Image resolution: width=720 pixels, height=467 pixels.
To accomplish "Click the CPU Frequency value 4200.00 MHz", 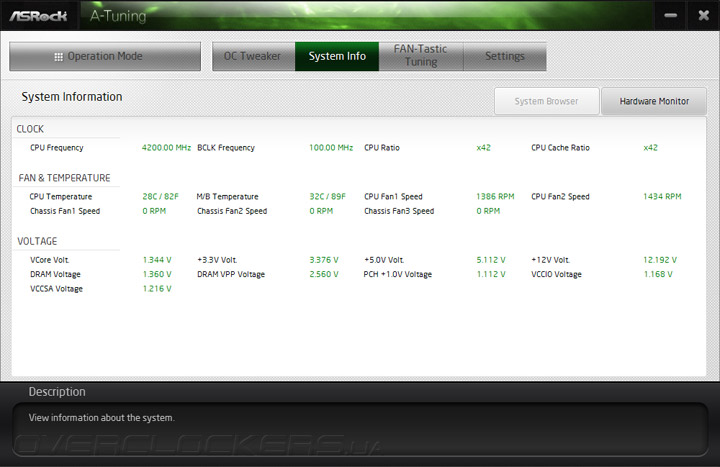I will (166, 148).
